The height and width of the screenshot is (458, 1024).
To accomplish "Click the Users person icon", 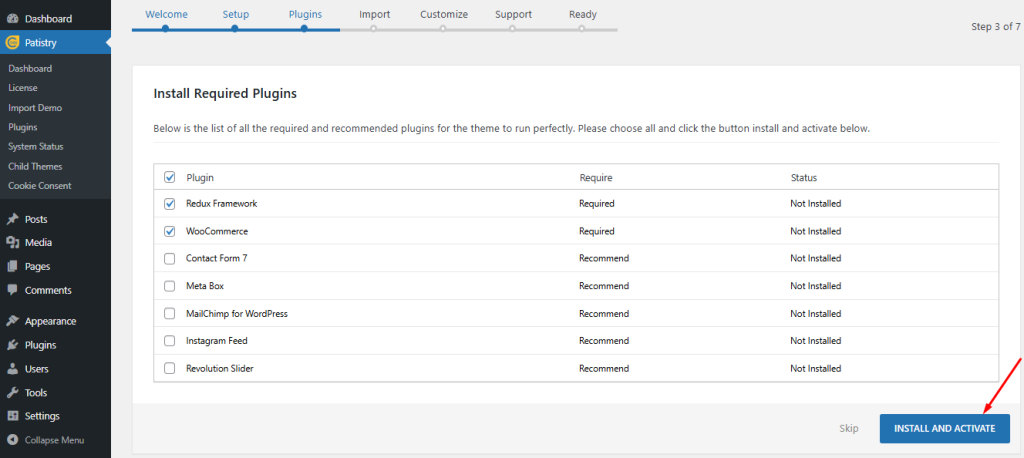I will 12,369.
